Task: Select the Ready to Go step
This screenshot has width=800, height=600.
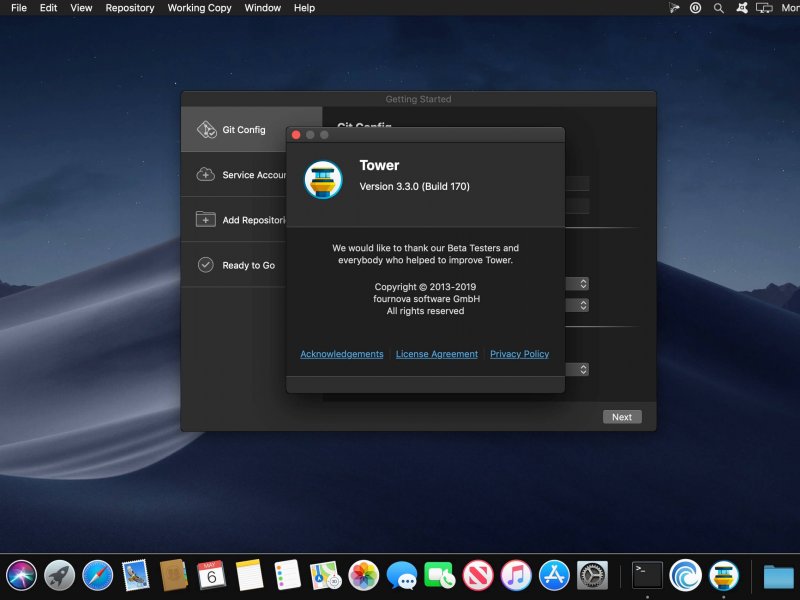Action: coord(234,265)
